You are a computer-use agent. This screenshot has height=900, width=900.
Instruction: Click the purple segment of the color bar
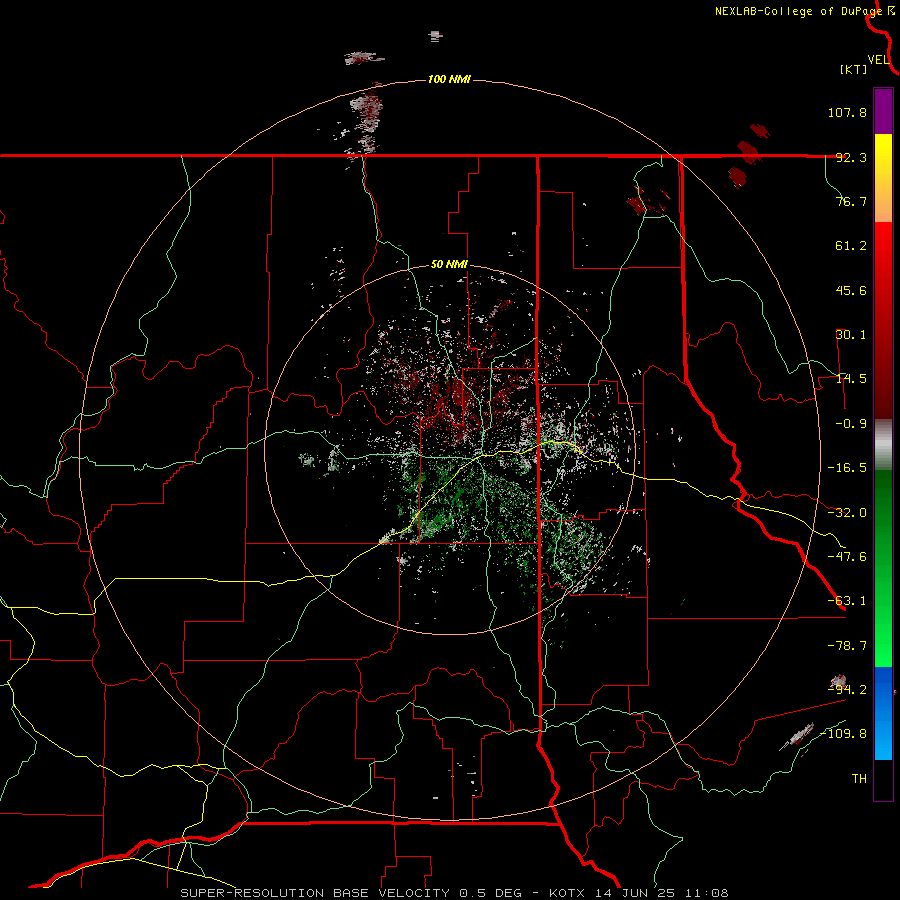click(883, 111)
